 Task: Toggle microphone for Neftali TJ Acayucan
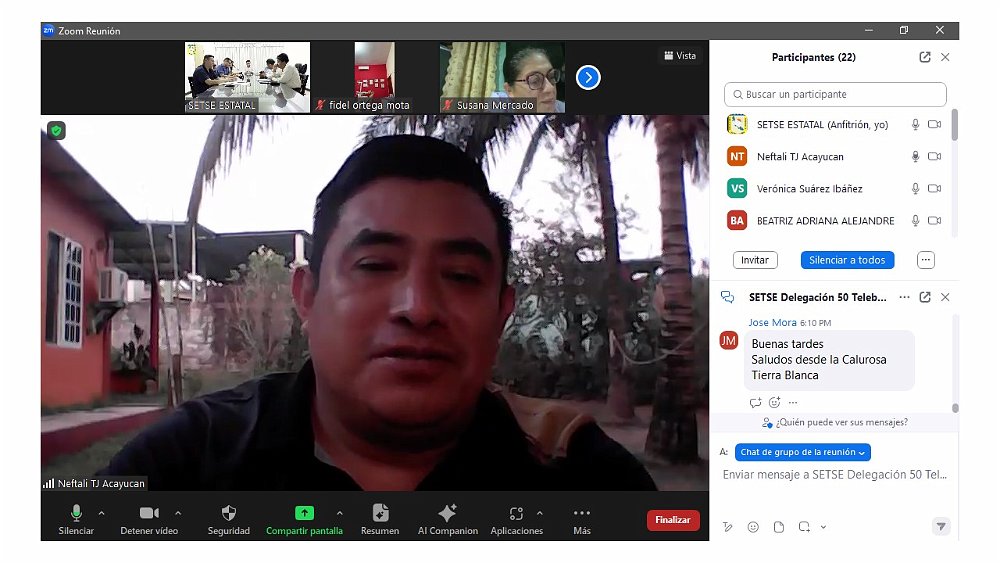[914, 157]
